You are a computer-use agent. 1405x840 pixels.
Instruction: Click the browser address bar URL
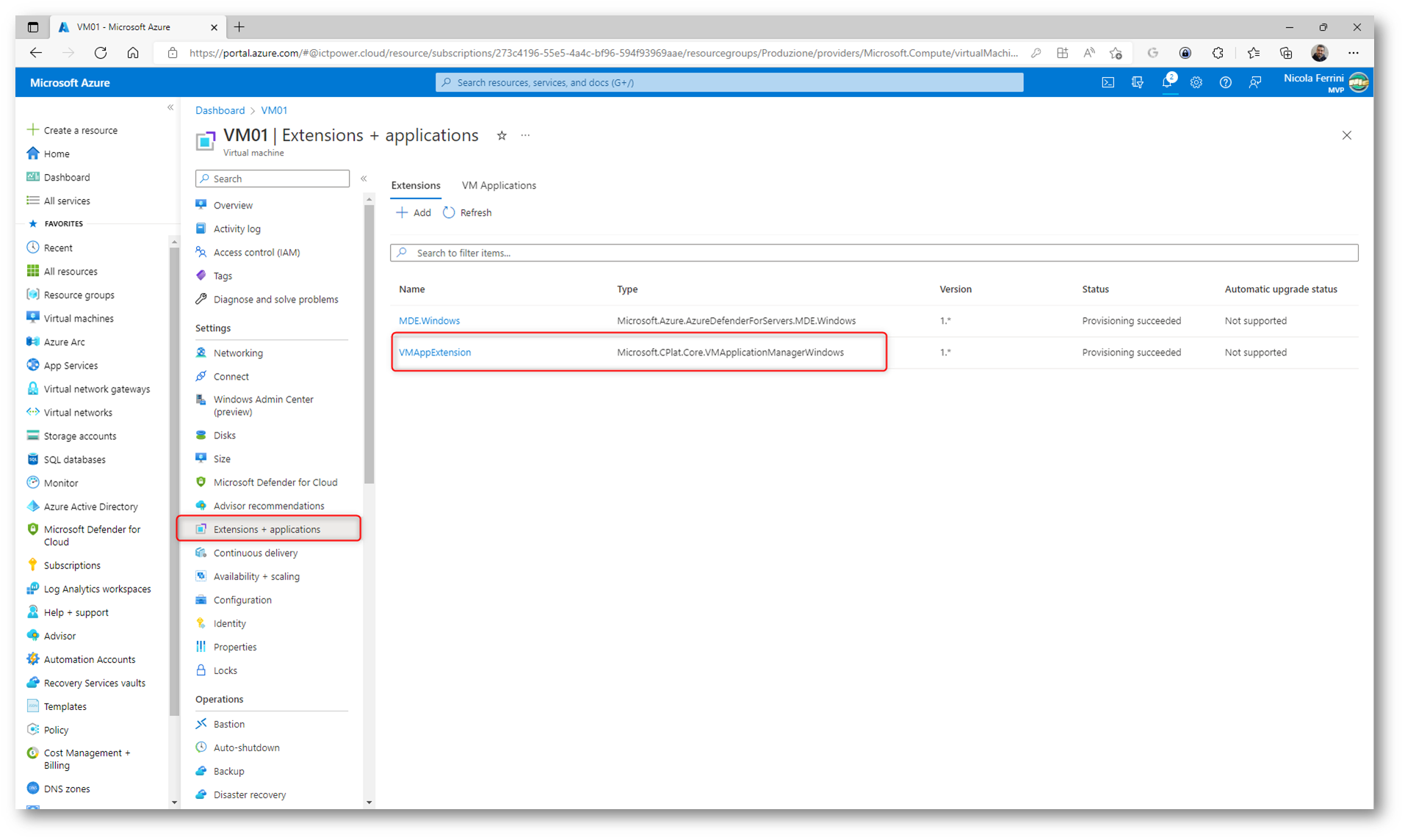click(x=602, y=53)
